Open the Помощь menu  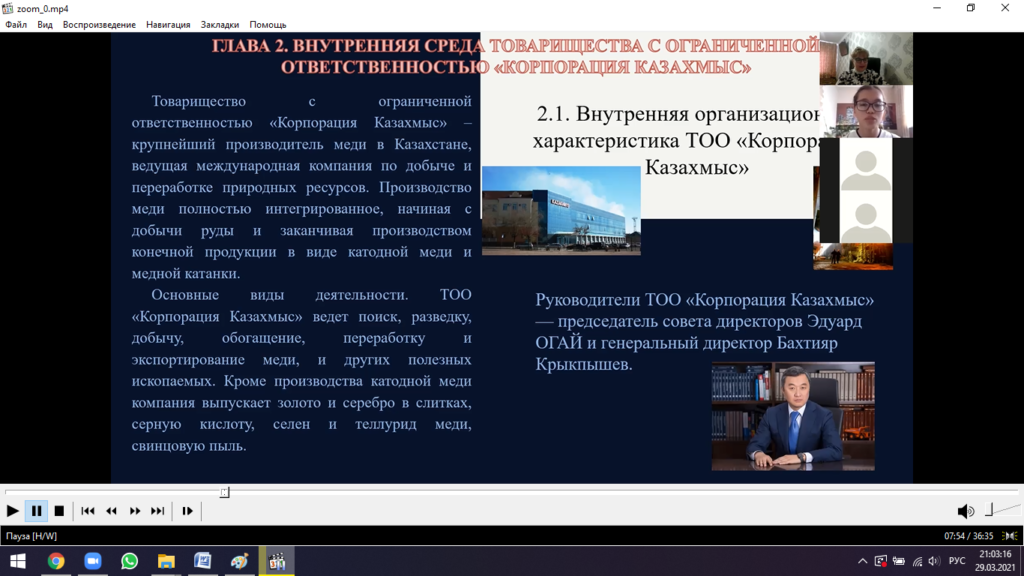(x=268, y=25)
